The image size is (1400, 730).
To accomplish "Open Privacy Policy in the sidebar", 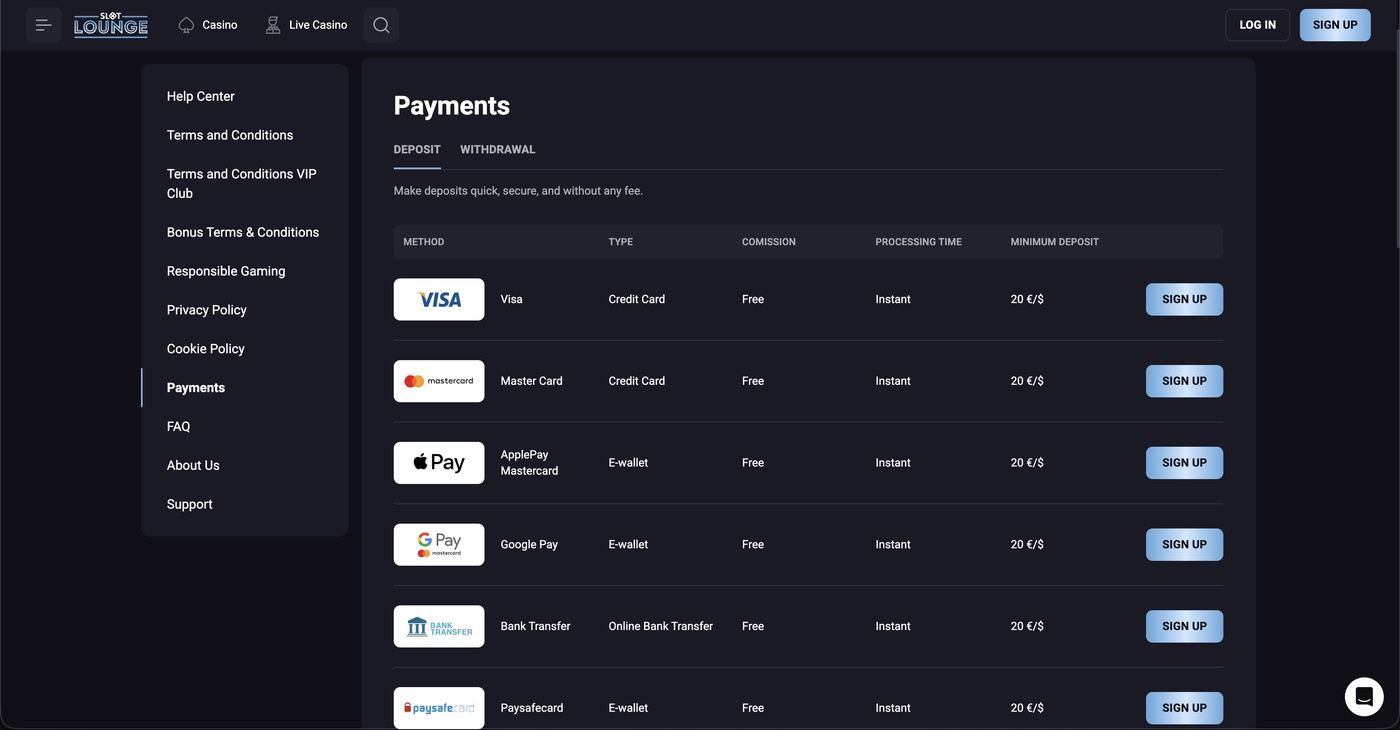I will 207,310.
